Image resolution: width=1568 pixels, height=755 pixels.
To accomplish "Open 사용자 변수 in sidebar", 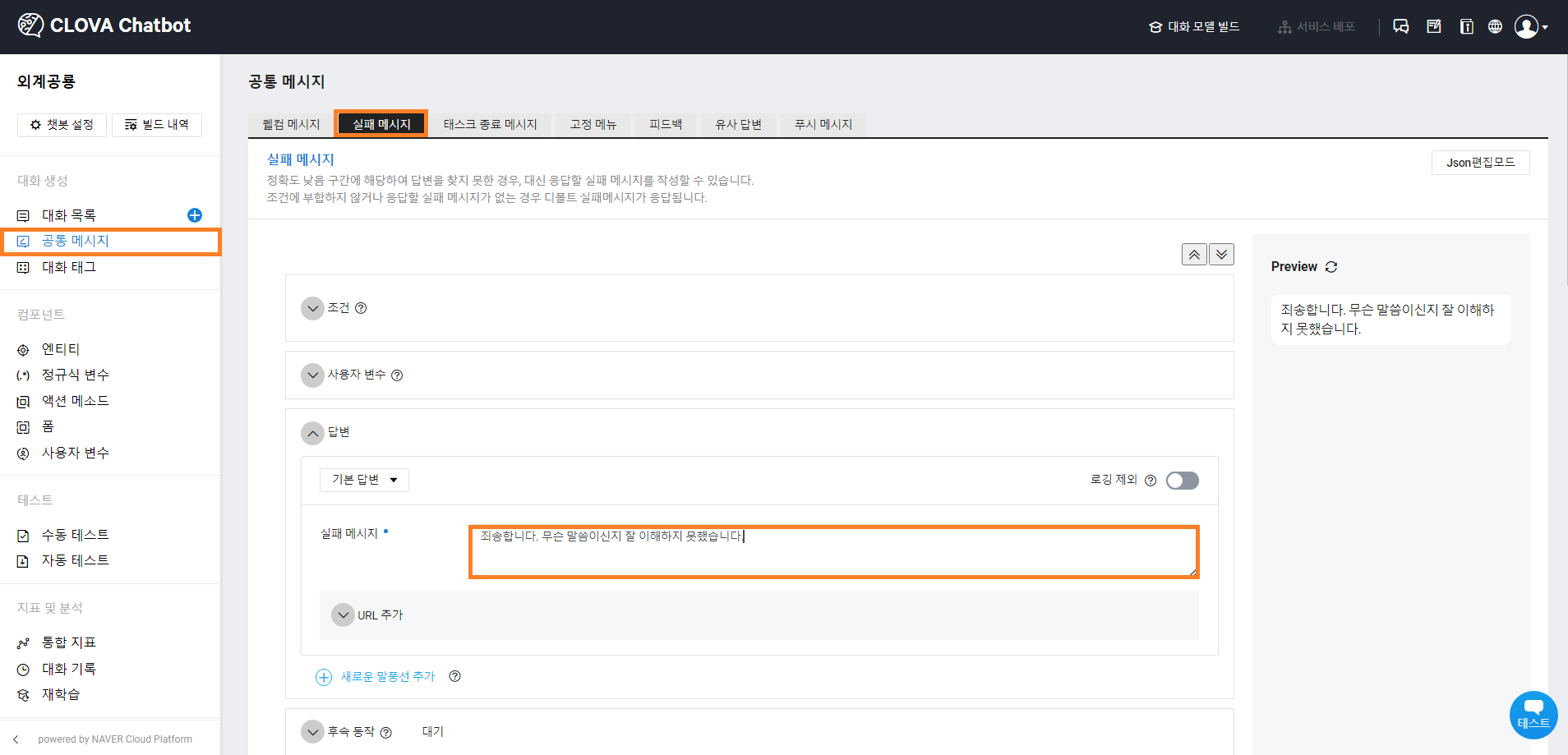I will (x=76, y=453).
